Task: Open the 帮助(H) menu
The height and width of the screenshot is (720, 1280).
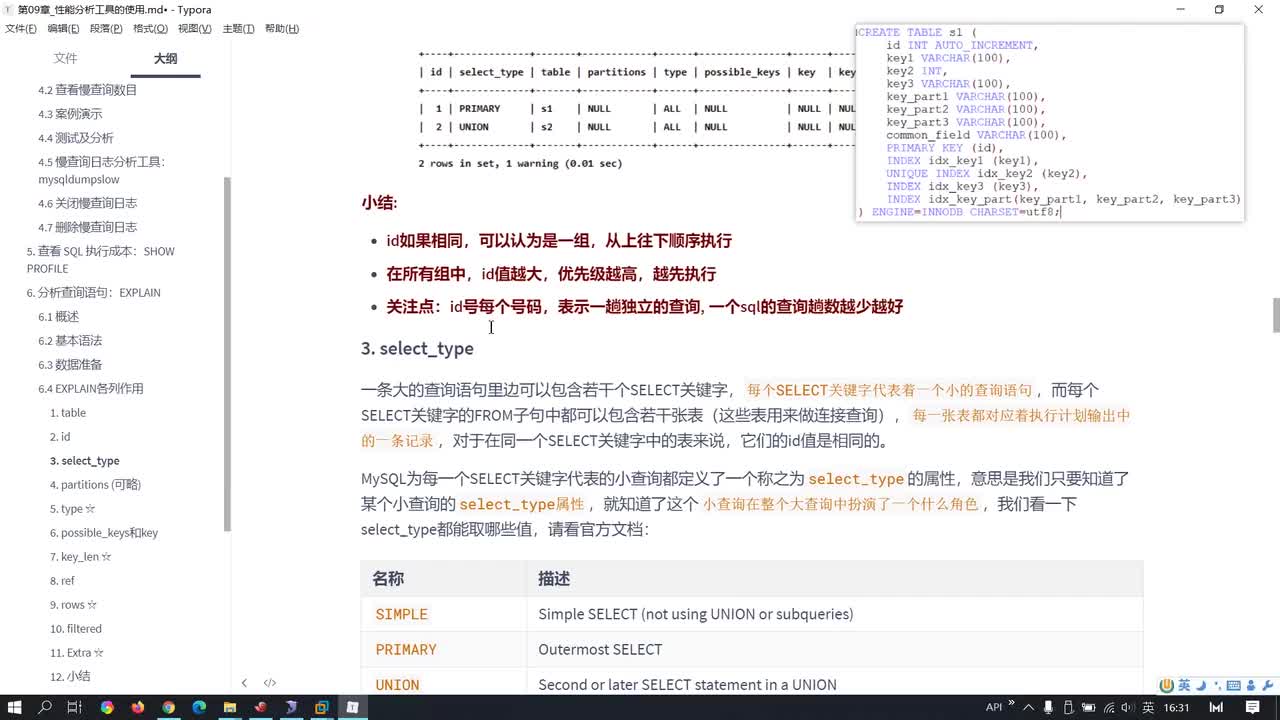Action: 282,29
